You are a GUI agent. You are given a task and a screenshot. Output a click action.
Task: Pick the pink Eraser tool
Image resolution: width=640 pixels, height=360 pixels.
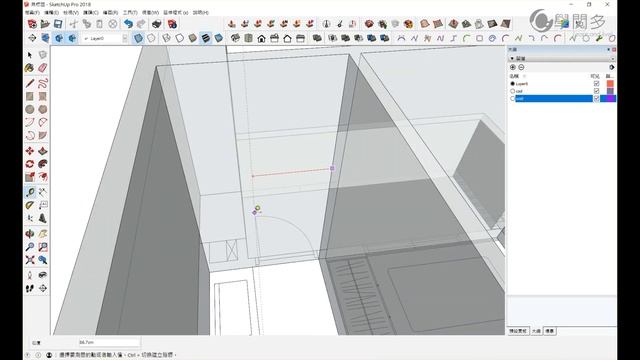pos(42,68)
